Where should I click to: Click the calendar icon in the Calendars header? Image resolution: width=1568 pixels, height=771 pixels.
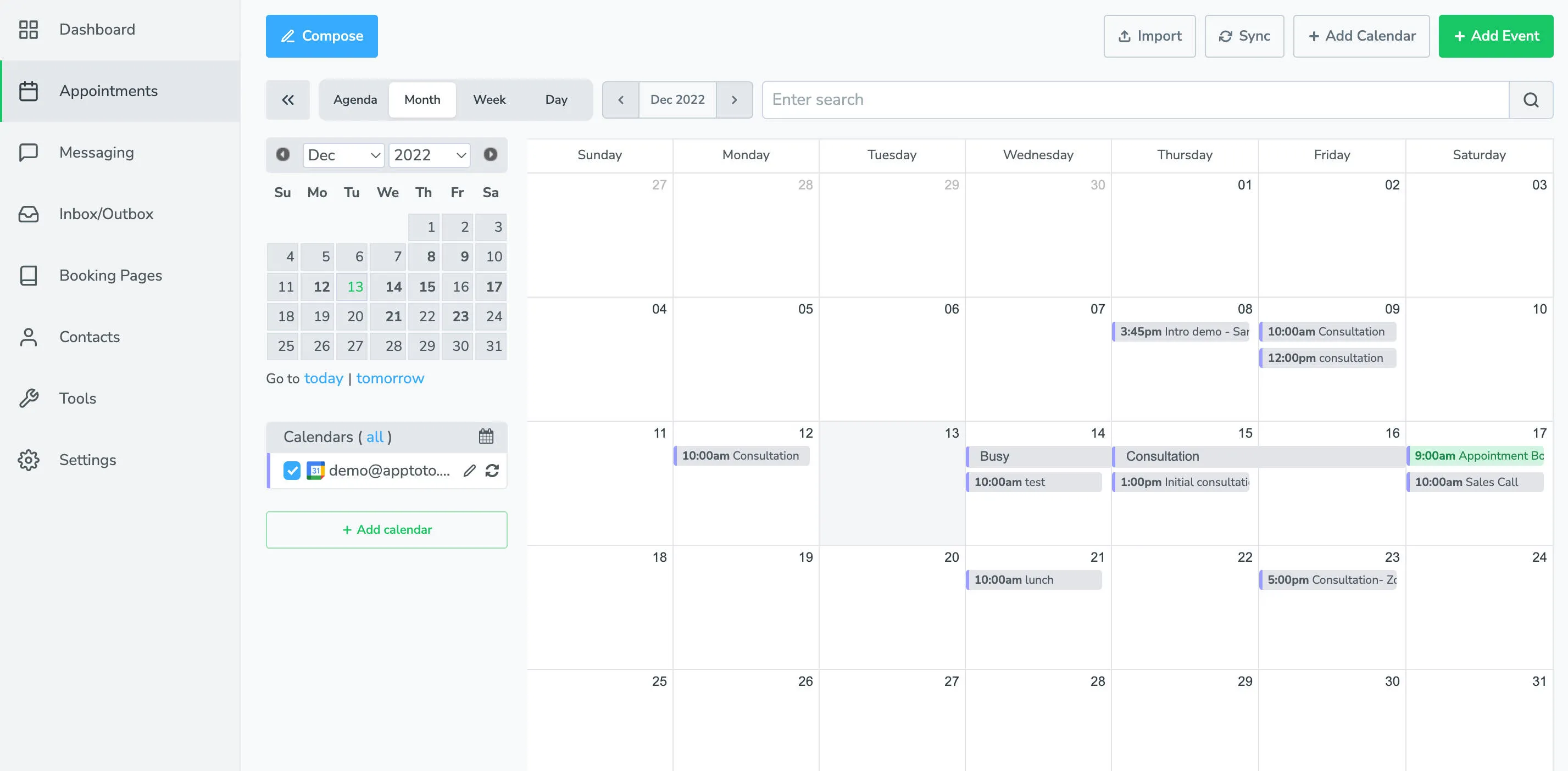pos(485,437)
